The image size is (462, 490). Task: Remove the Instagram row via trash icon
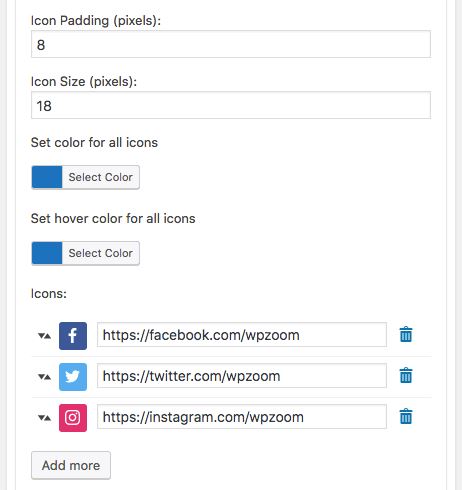point(406,416)
